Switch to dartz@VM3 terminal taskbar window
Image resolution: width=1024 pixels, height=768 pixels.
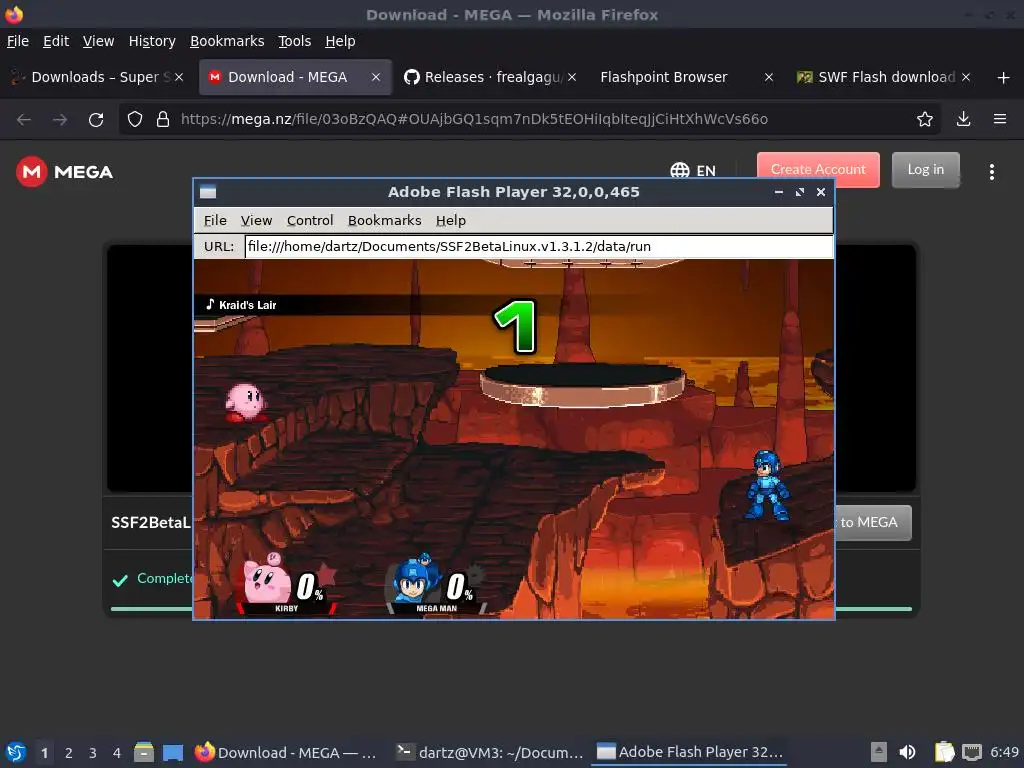click(490, 752)
